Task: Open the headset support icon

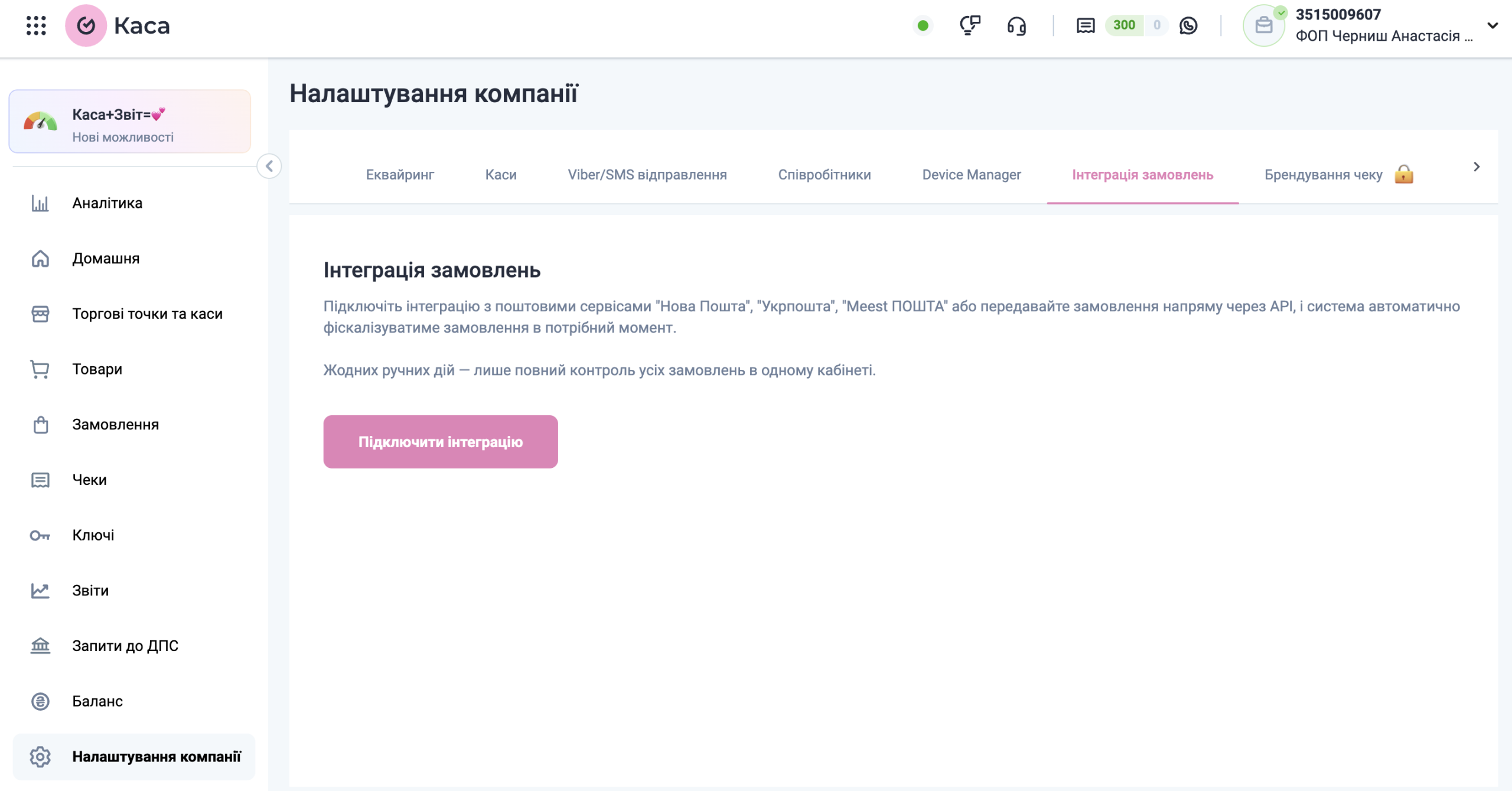Action: 1016,25
